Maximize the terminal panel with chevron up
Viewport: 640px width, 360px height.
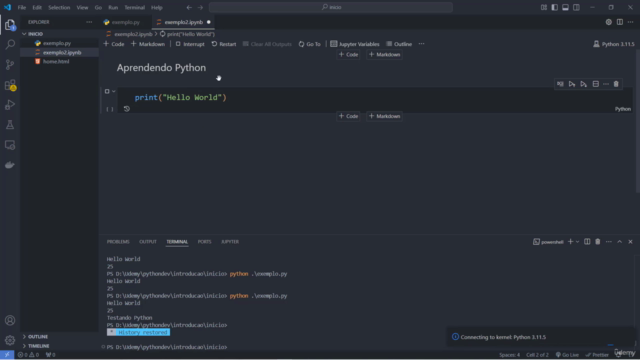(620, 242)
